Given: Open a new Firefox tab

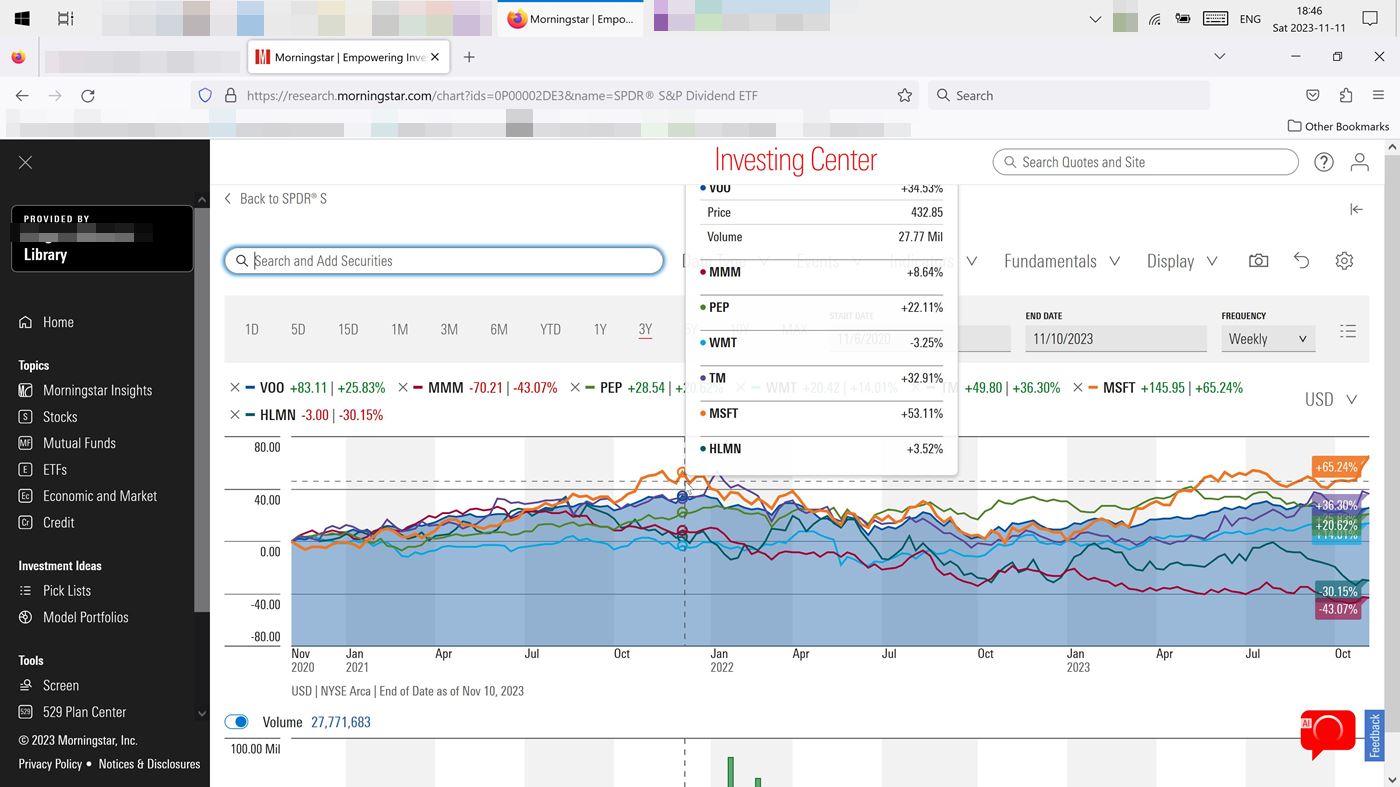Looking at the screenshot, I should pyautogui.click(x=469, y=57).
